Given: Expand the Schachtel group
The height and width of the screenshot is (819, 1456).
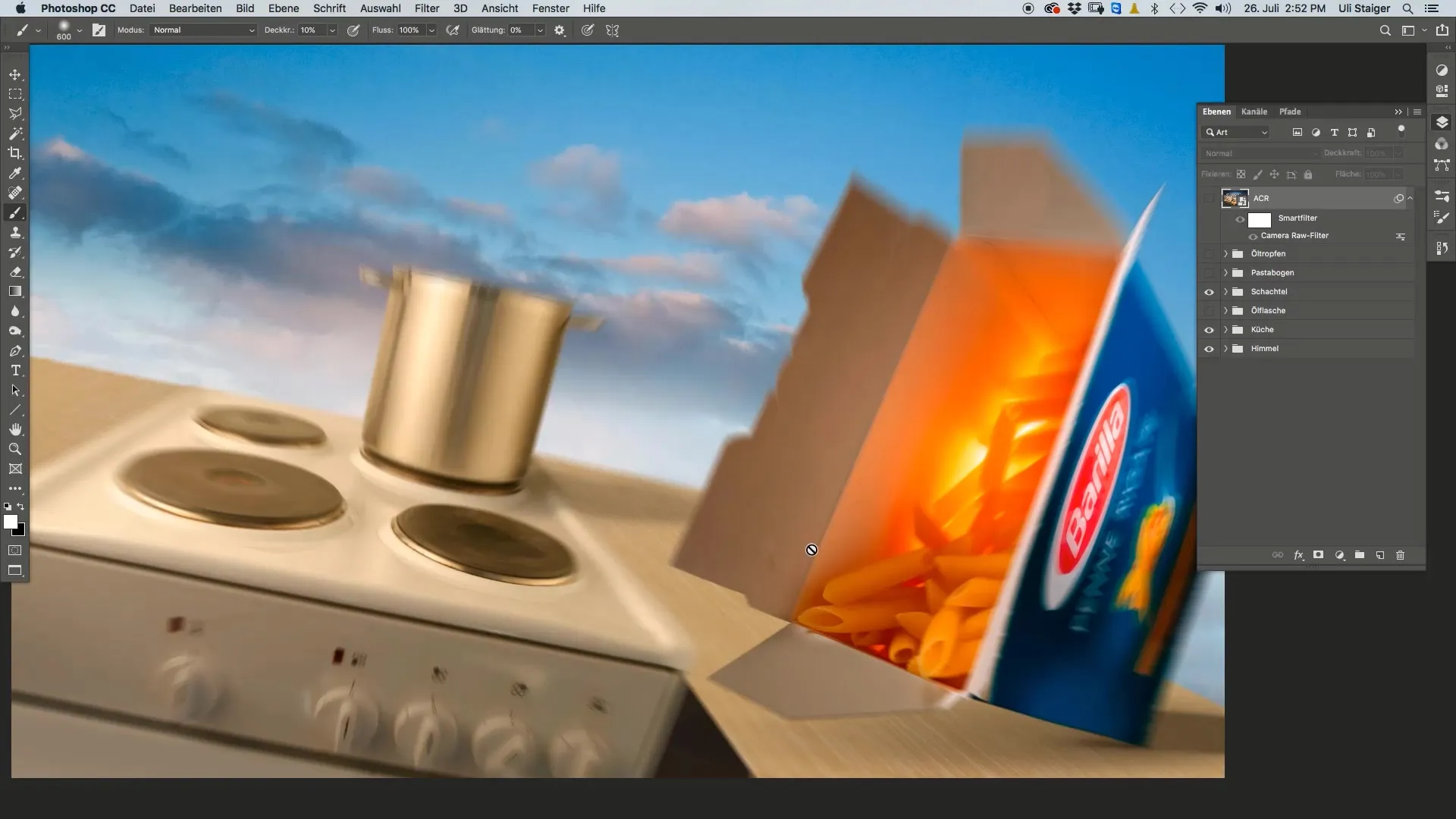Looking at the screenshot, I should coord(1225,292).
